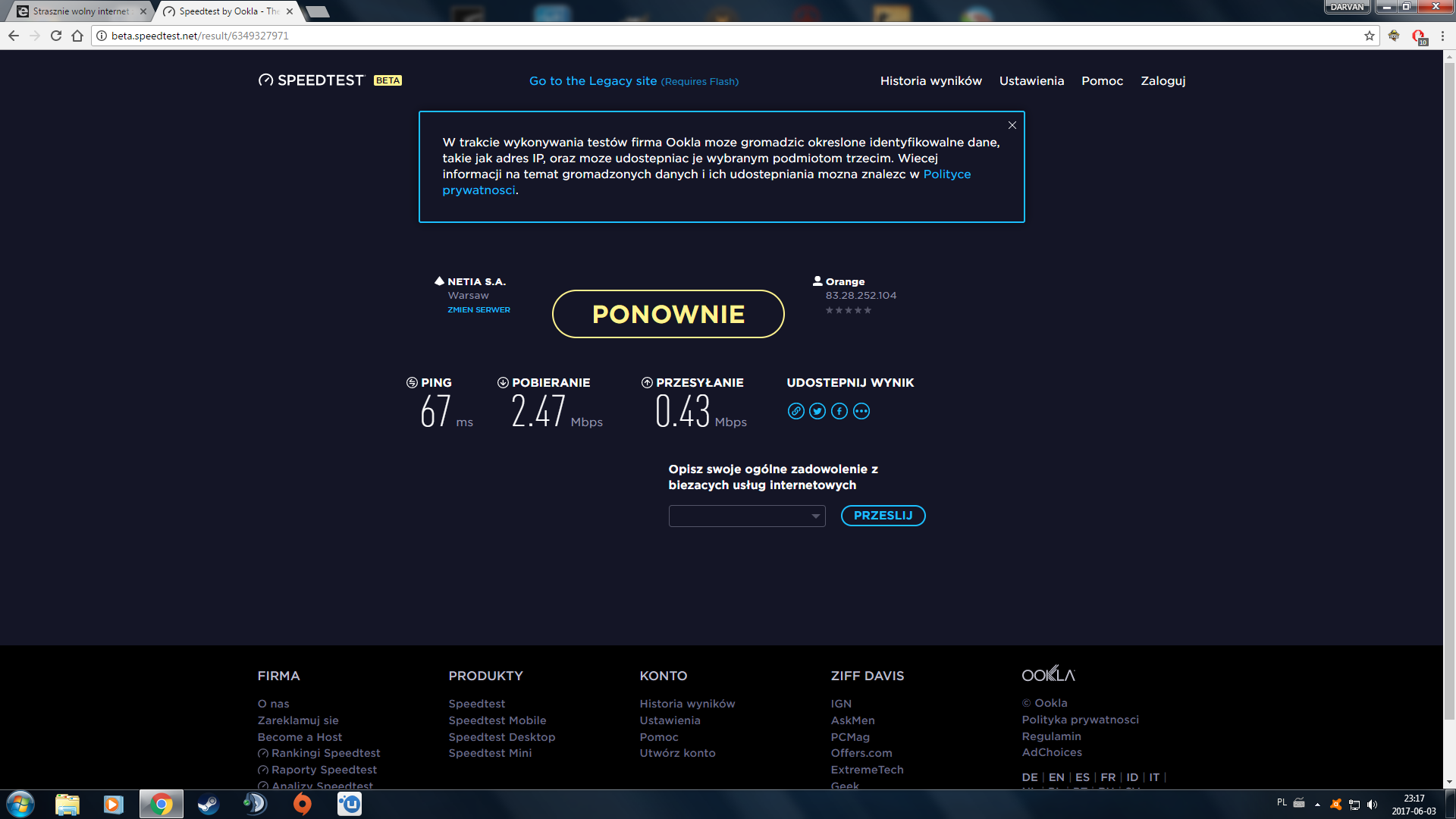Click Become a Host footer link

click(x=300, y=737)
